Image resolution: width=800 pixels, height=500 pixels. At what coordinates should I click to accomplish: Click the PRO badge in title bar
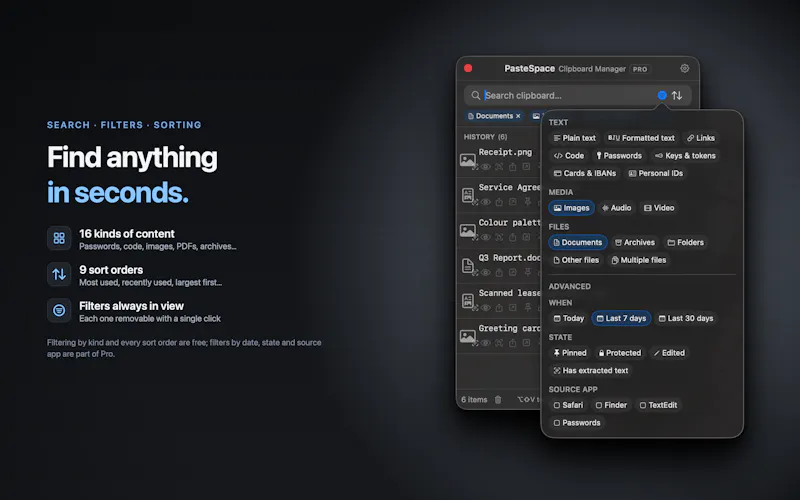(640, 69)
